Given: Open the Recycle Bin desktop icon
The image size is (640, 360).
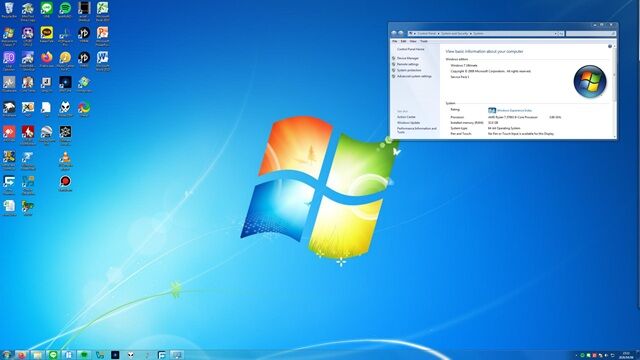Looking at the screenshot, I should [9, 10].
